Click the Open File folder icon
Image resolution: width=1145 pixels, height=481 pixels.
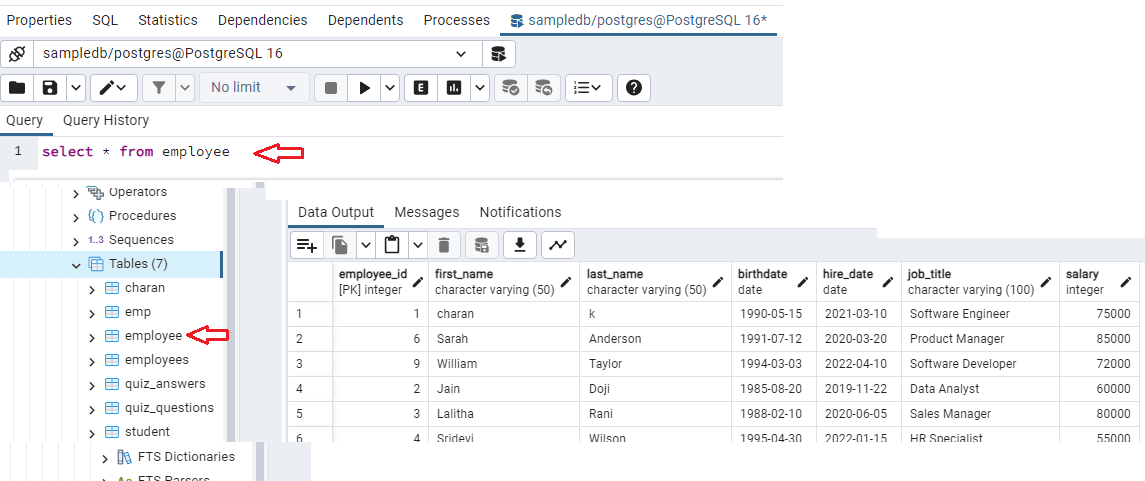pyautogui.click(x=17, y=88)
